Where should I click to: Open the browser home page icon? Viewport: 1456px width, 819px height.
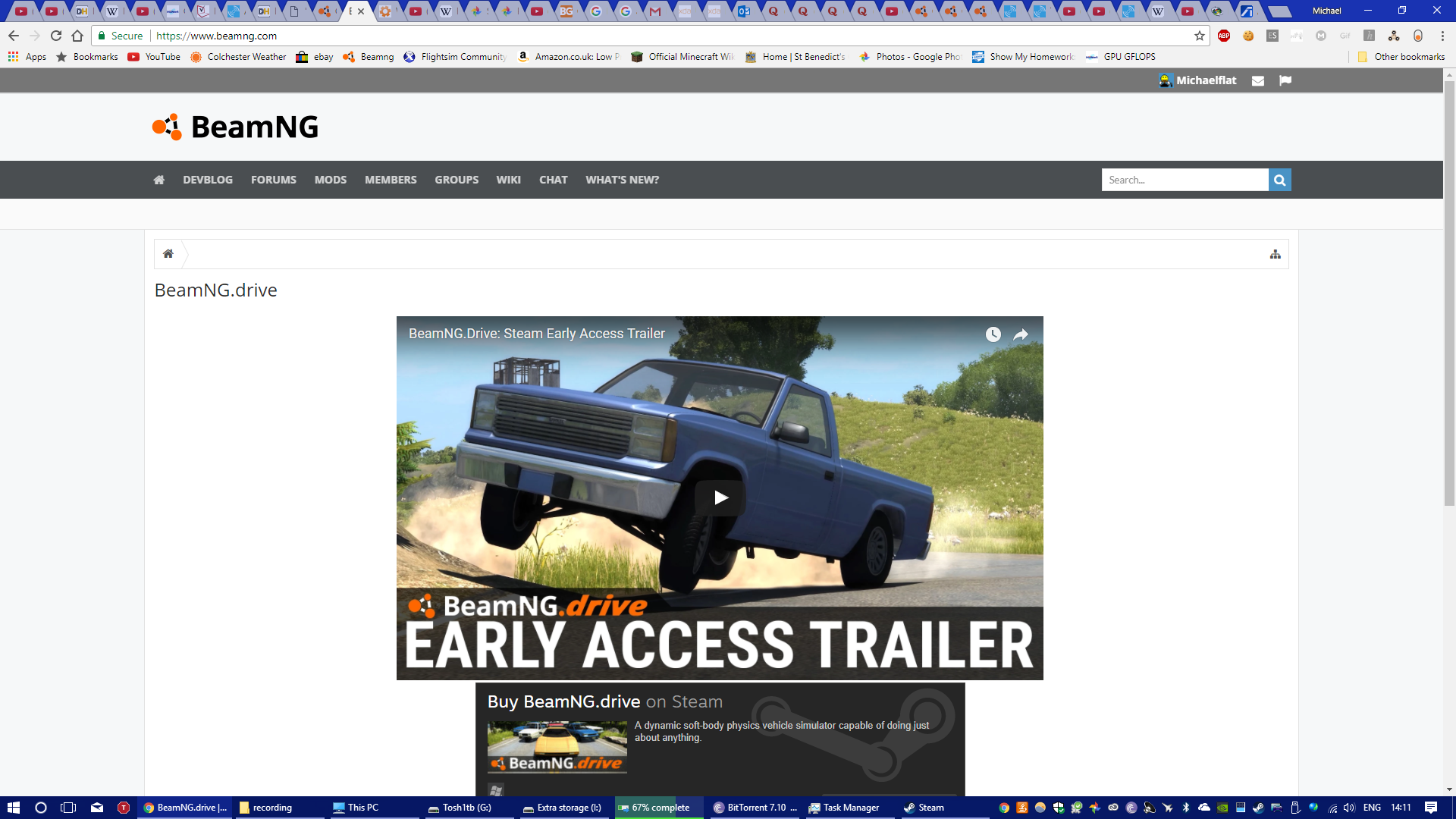[x=77, y=36]
